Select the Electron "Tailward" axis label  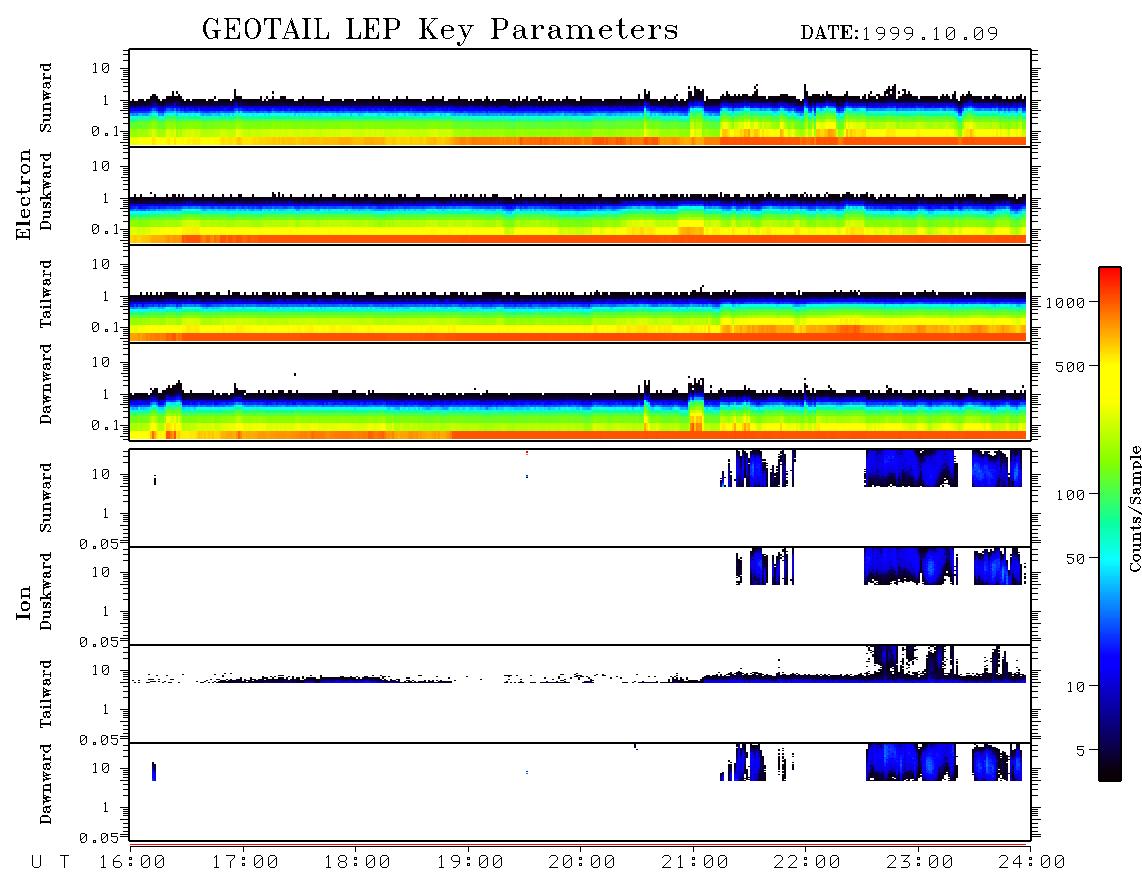(x=46, y=293)
